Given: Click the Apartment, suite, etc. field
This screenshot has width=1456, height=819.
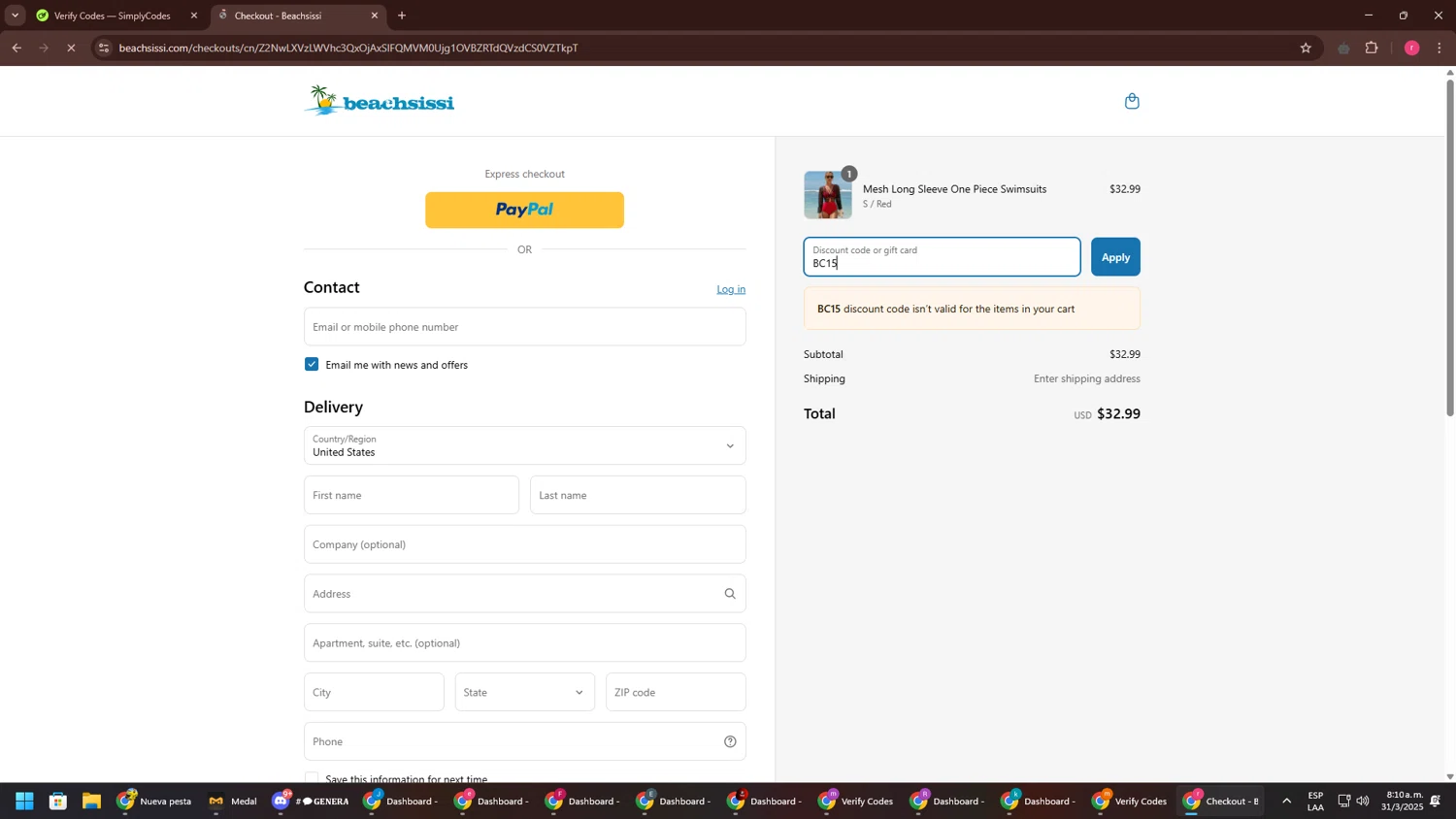Looking at the screenshot, I should click(x=525, y=643).
